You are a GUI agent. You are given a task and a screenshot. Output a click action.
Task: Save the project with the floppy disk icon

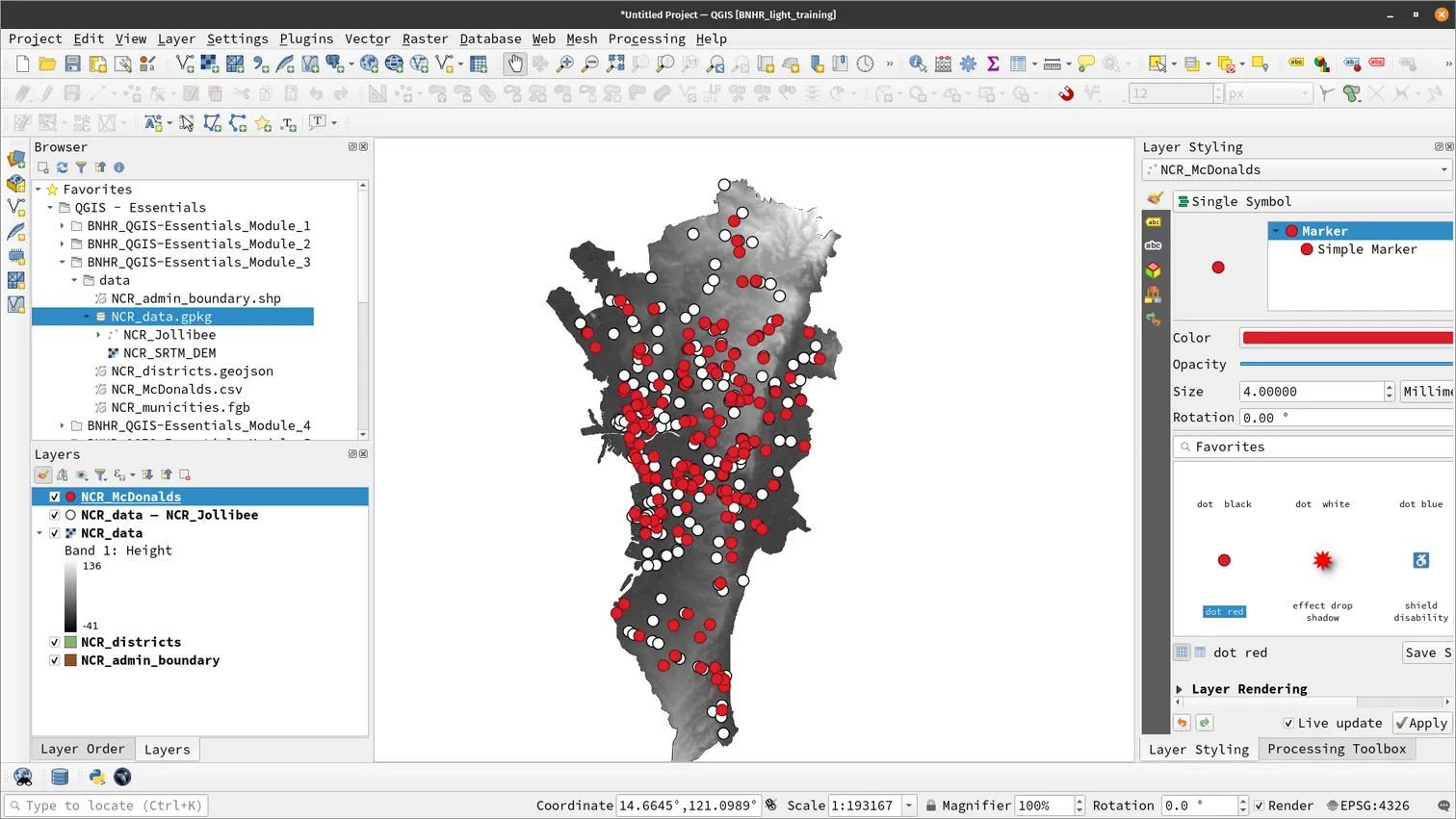[x=72, y=64]
